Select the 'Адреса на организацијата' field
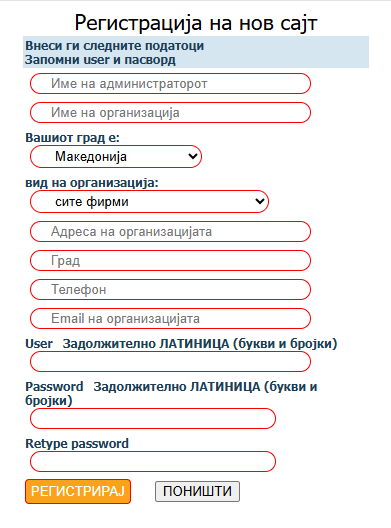This screenshot has width=391, height=528. 170,232
